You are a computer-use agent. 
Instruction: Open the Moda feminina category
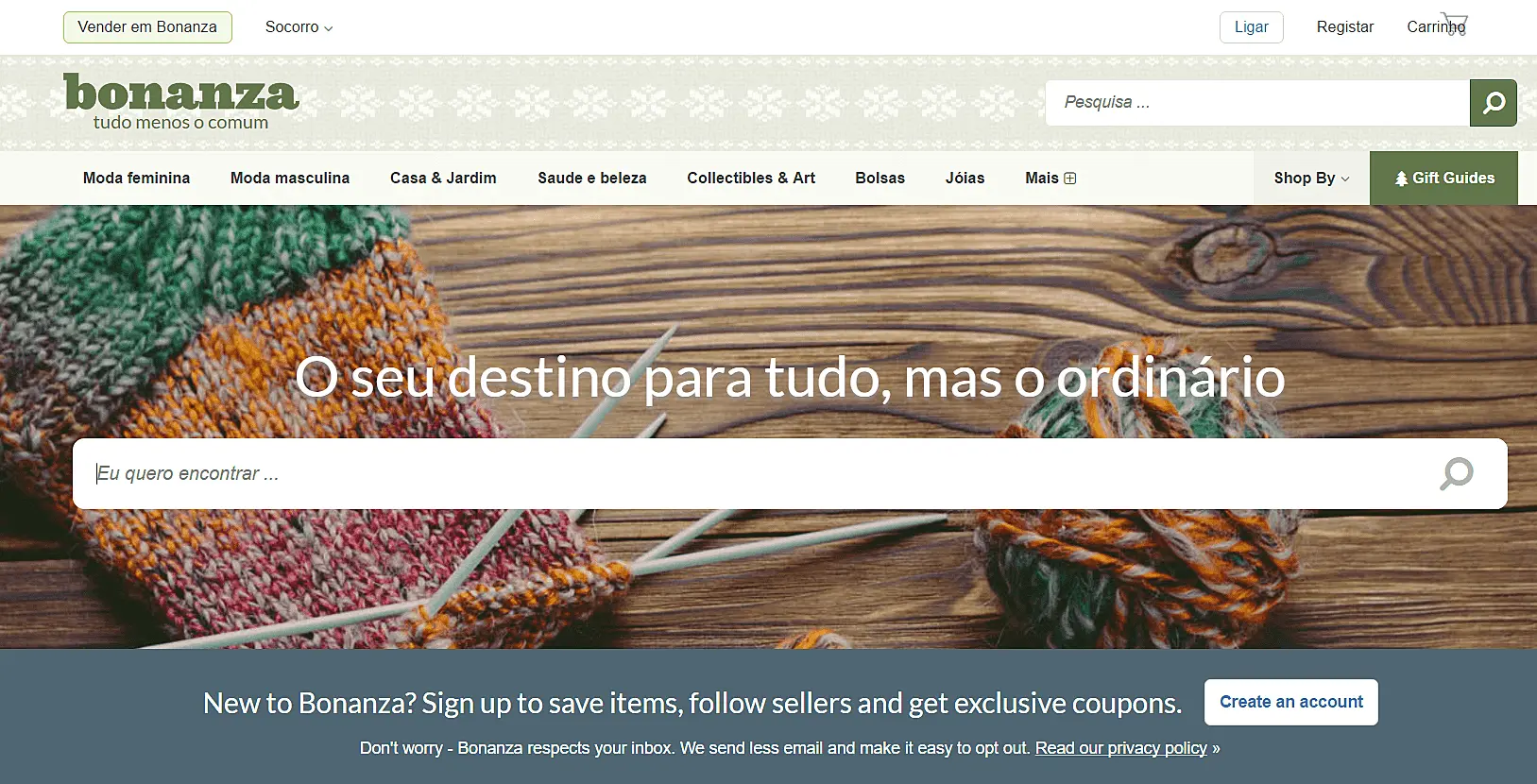[x=136, y=179]
